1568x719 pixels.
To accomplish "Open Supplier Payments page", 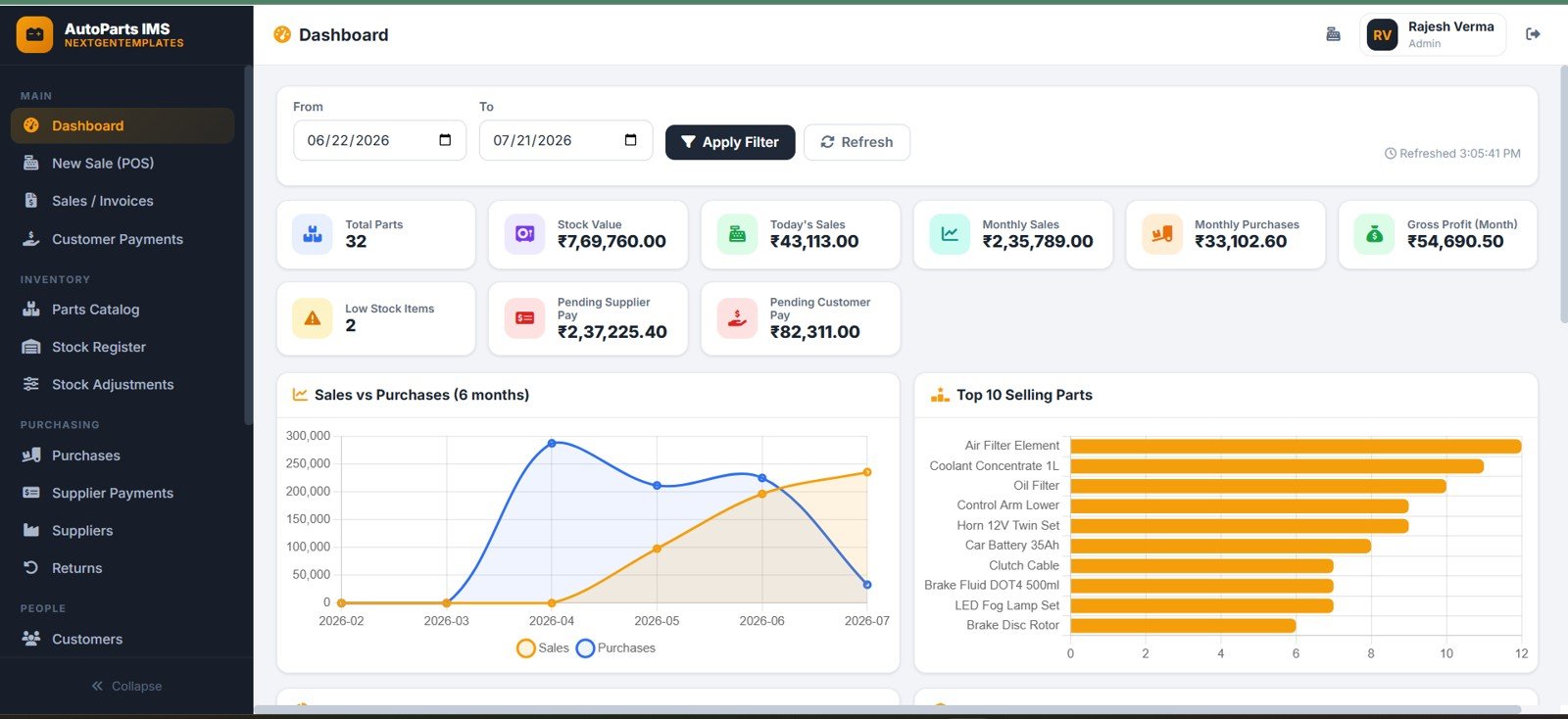I will (122, 493).
